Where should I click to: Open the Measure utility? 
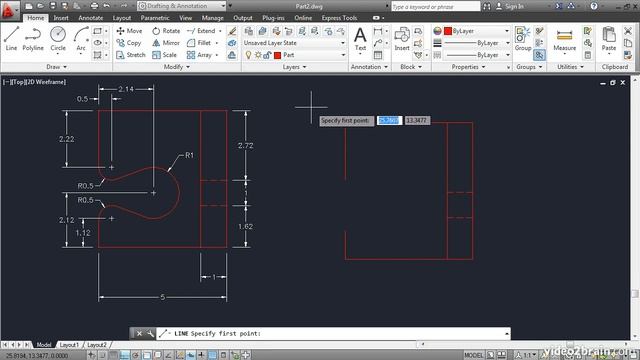(x=564, y=38)
